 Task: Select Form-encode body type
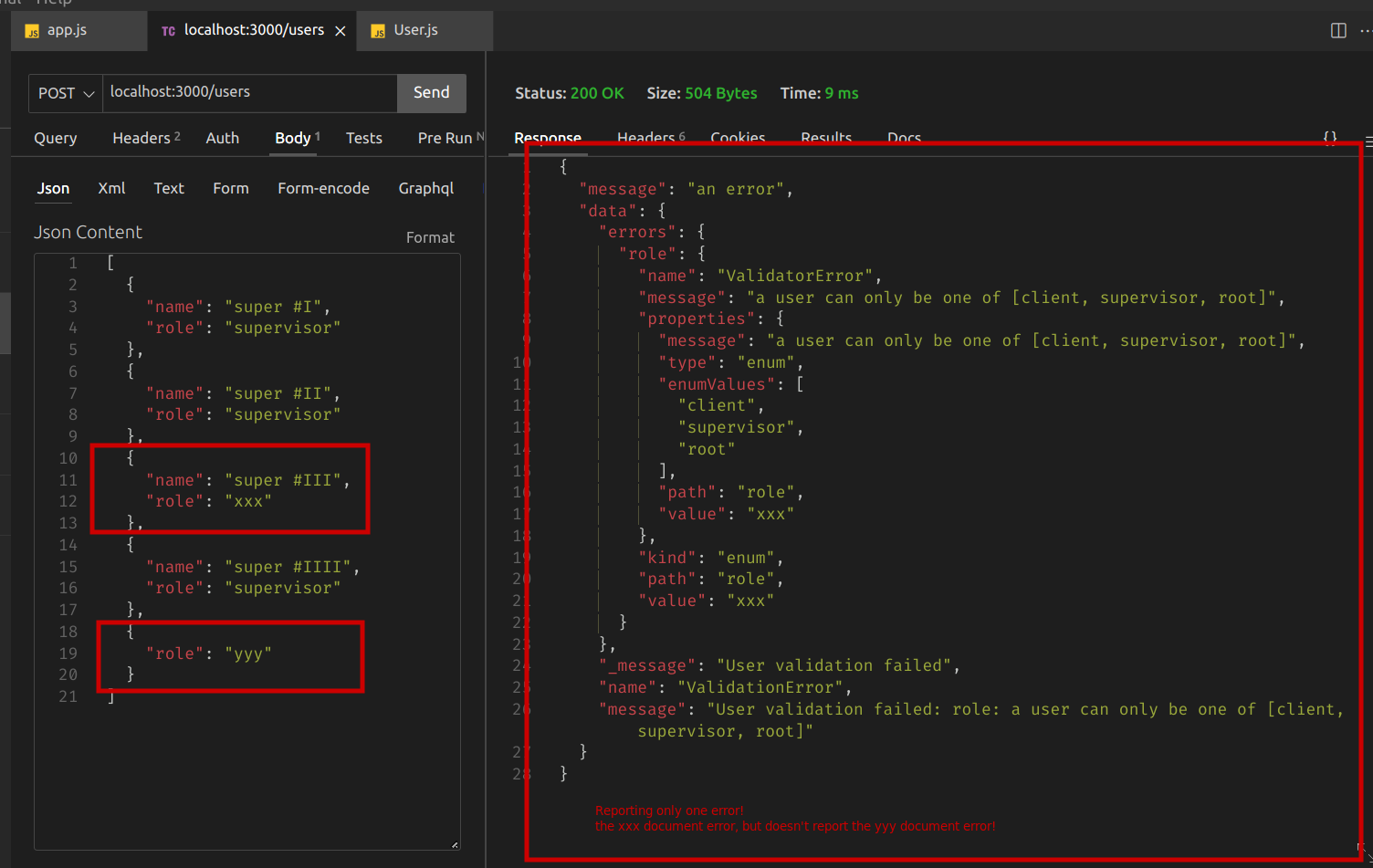point(324,188)
